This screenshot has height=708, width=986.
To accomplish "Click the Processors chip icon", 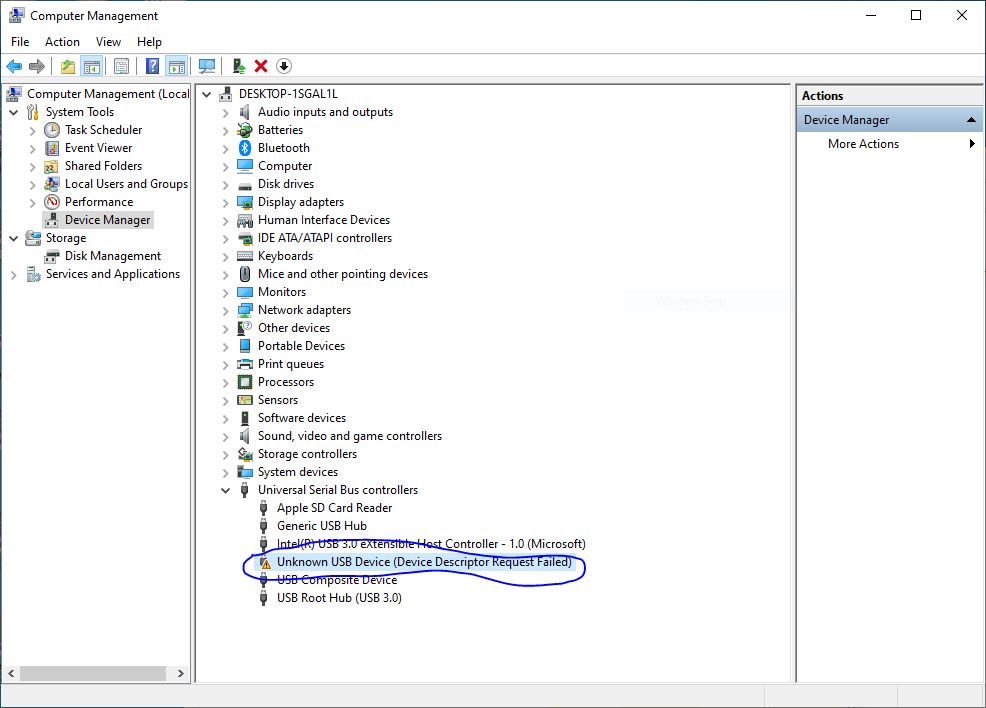I will [245, 382].
